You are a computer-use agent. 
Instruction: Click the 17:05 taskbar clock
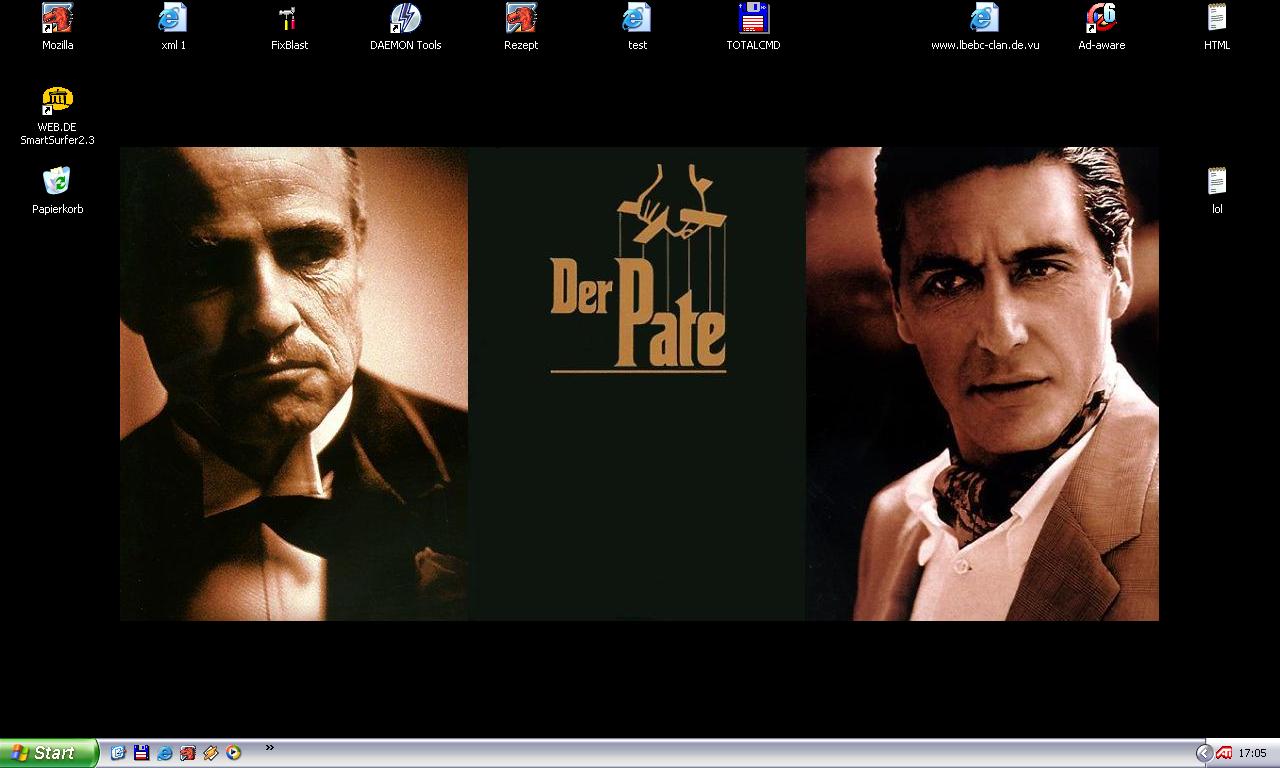1252,754
